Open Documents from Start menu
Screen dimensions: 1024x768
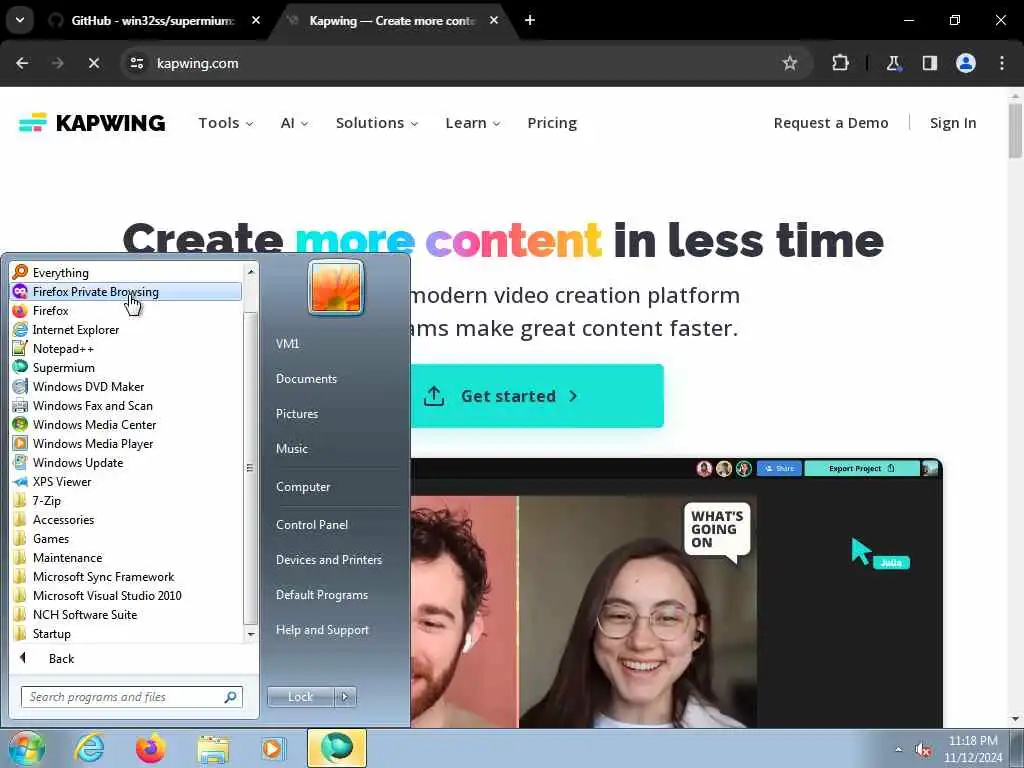point(306,379)
